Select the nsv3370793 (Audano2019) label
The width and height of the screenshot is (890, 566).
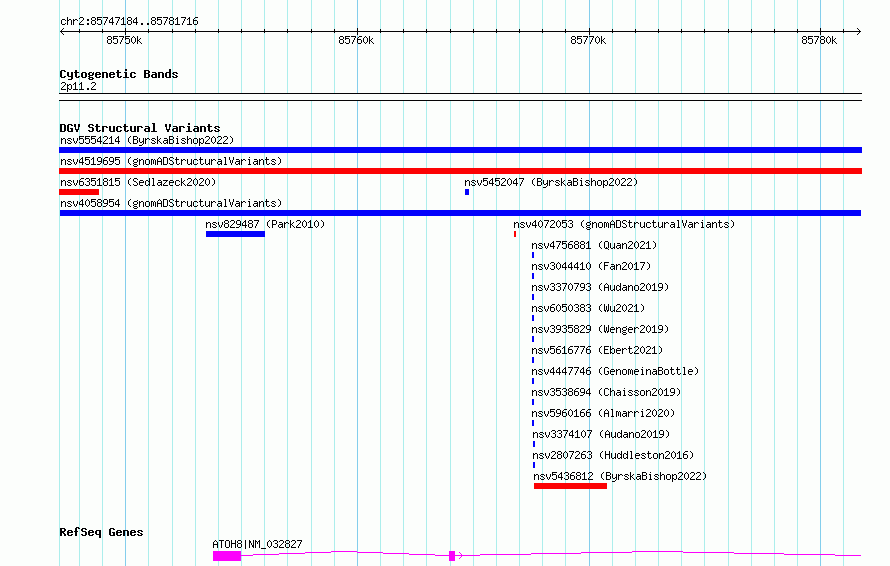click(x=600, y=287)
